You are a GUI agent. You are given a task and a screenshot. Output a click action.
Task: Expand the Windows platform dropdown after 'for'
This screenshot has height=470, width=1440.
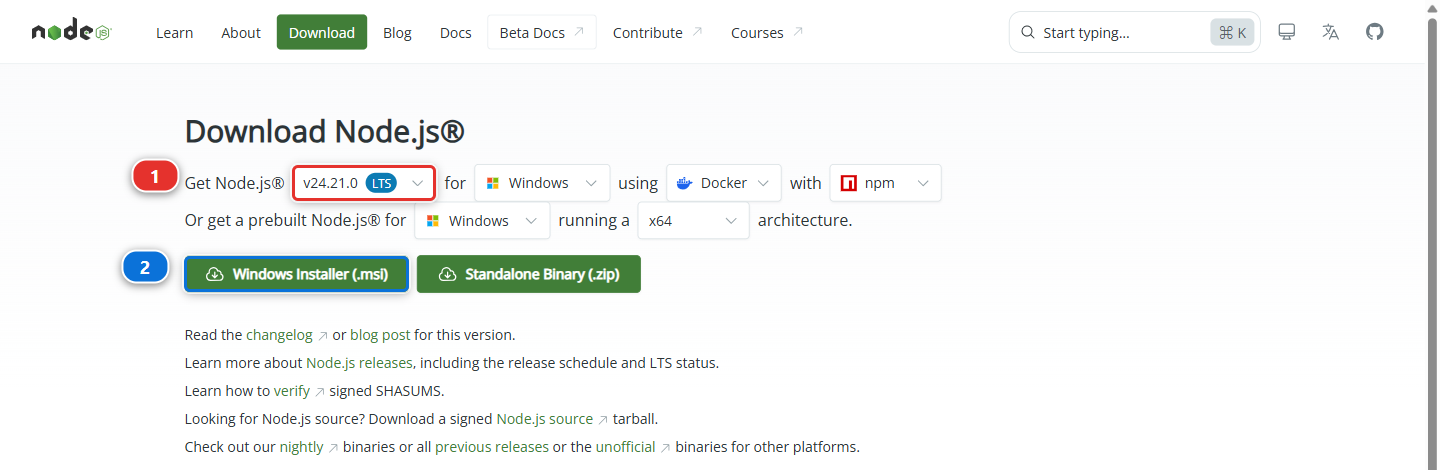542,183
